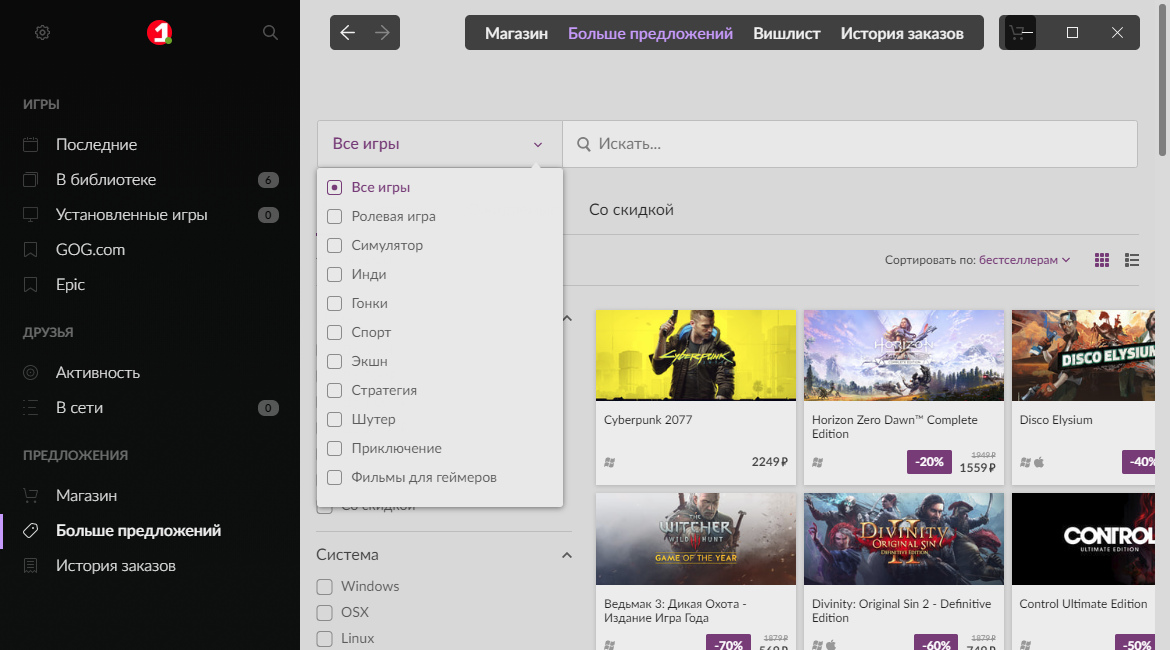Screen dimensions: 1170x650
Task: Open the Вишлист tab
Action: coord(786,33)
